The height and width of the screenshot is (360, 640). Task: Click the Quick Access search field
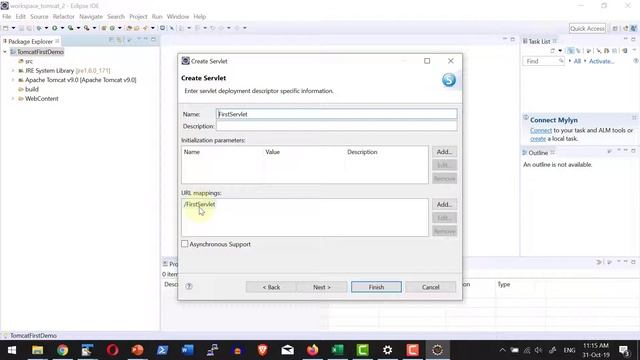[587, 28]
